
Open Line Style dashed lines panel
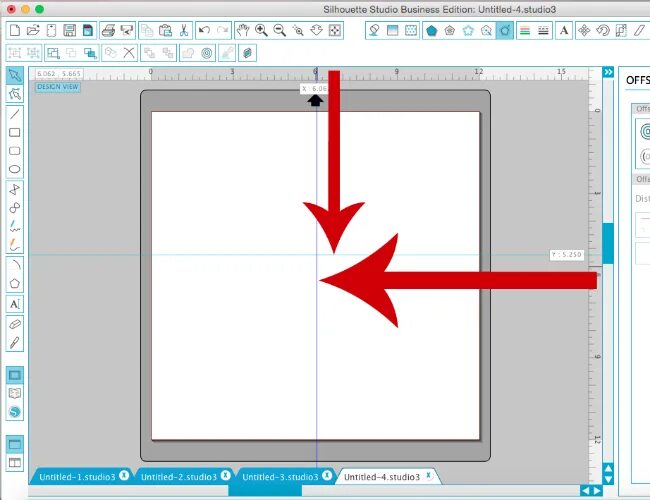543,30
